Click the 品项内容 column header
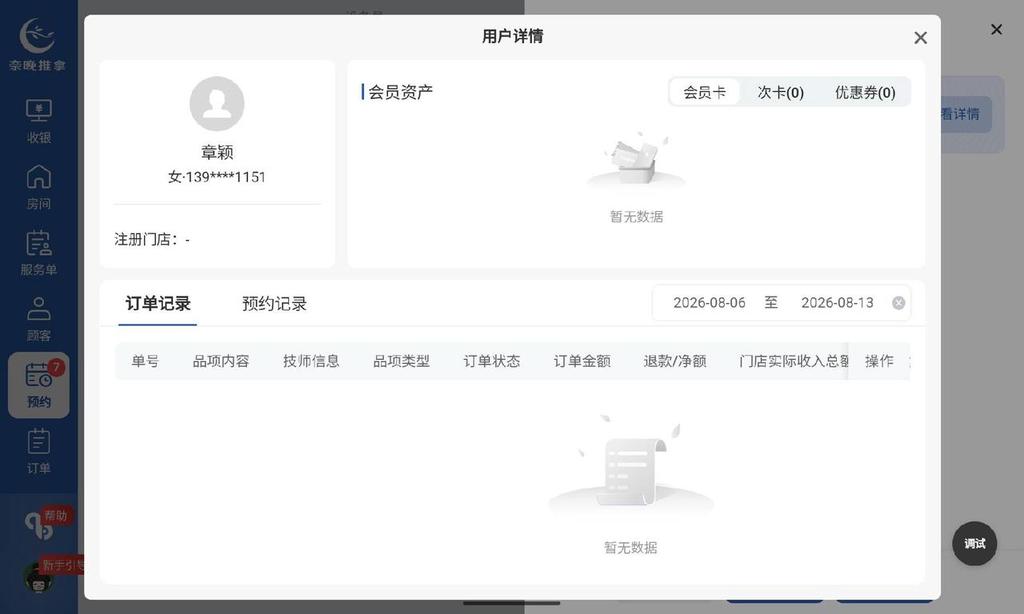Screen dimensions: 1024x614 pos(221,361)
